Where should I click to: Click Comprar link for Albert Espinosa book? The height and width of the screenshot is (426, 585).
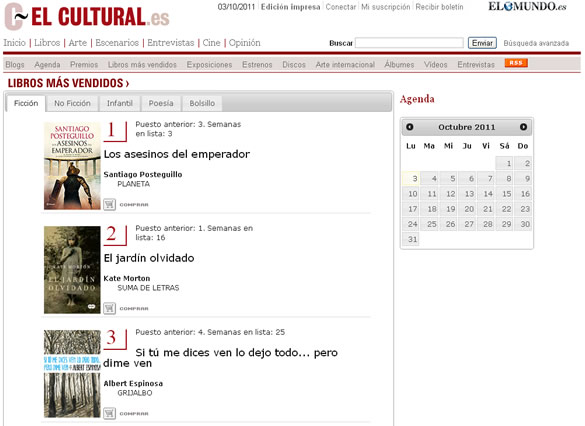[134, 414]
